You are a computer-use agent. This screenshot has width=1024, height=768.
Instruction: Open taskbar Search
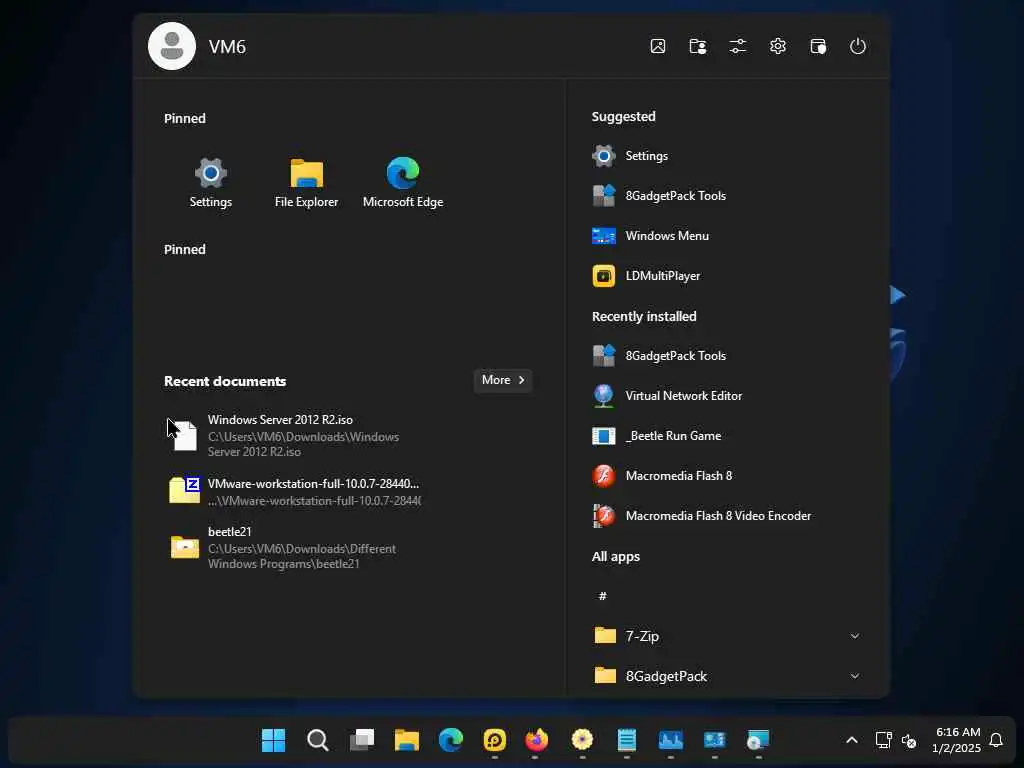(318, 740)
